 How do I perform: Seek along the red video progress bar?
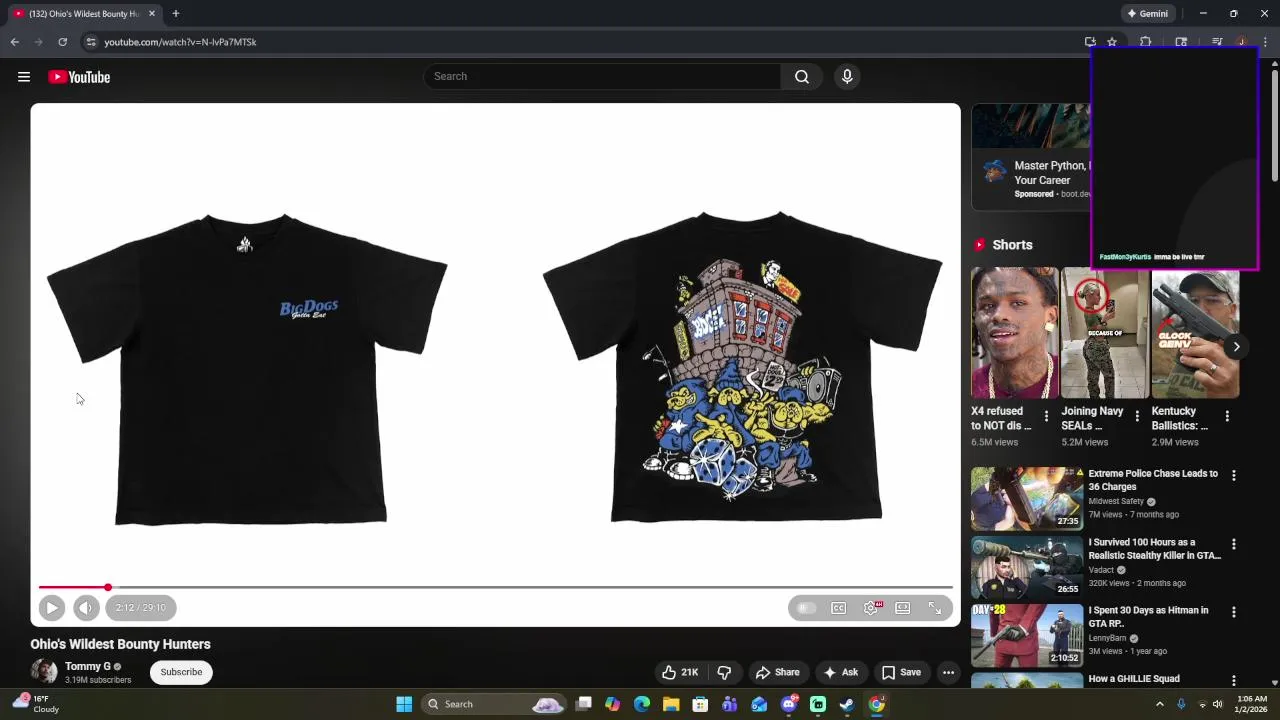click(x=496, y=587)
